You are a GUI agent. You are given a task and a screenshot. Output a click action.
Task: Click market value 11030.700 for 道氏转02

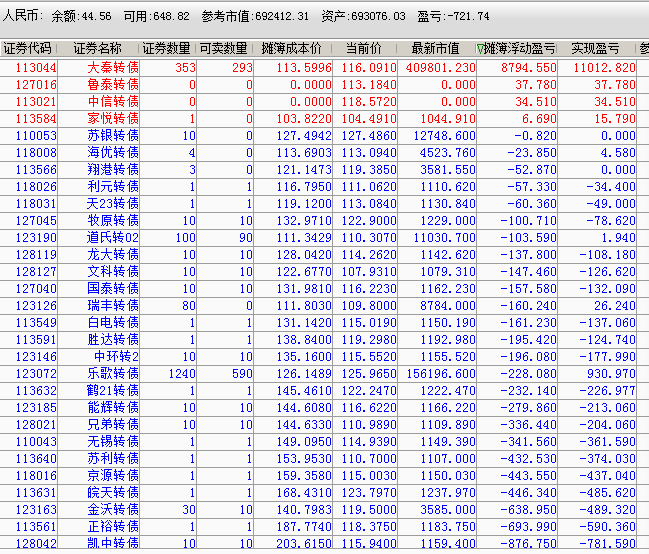[x=445, y=237]
